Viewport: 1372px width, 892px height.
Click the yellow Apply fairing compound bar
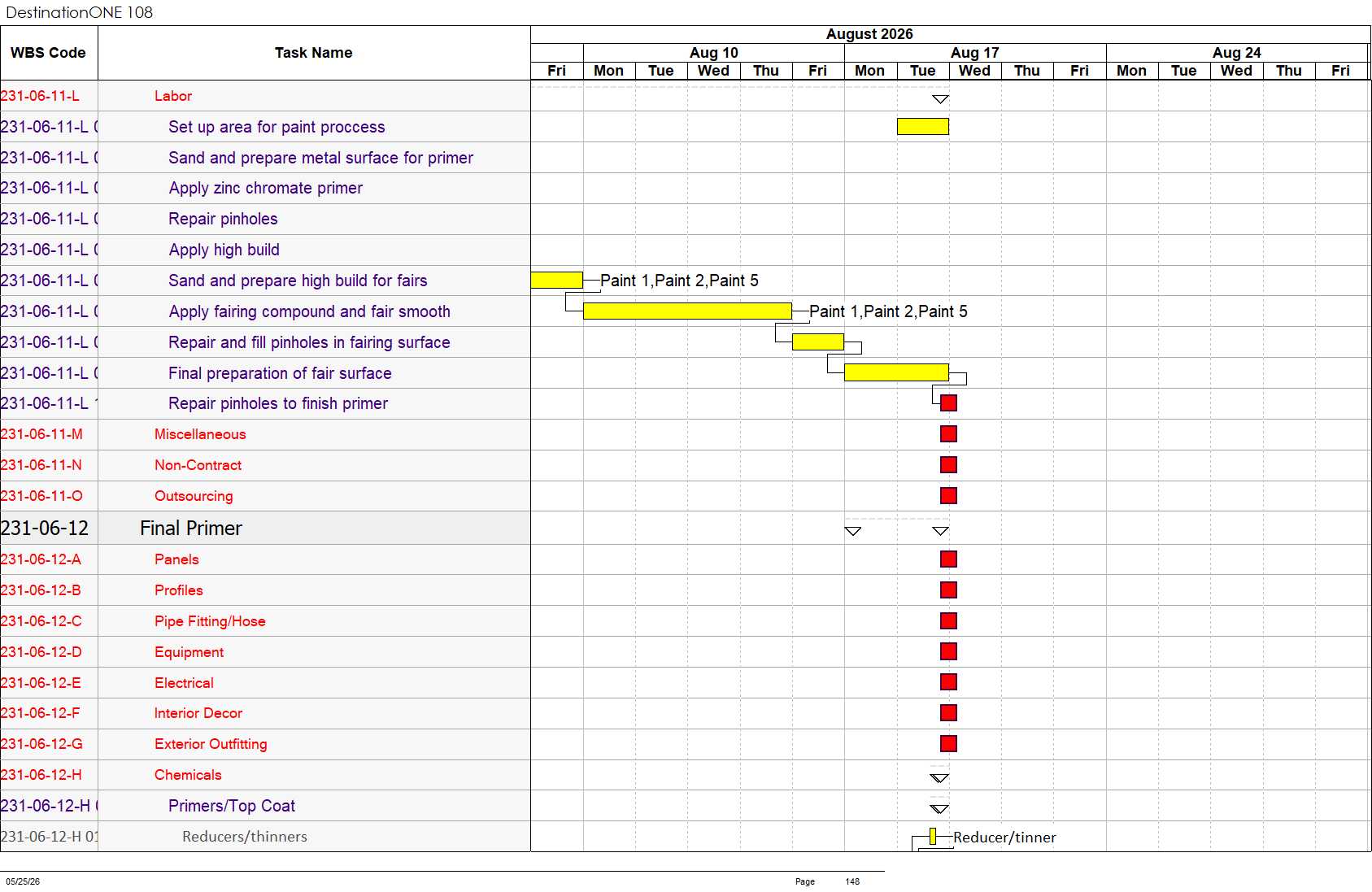pos(687,311)
